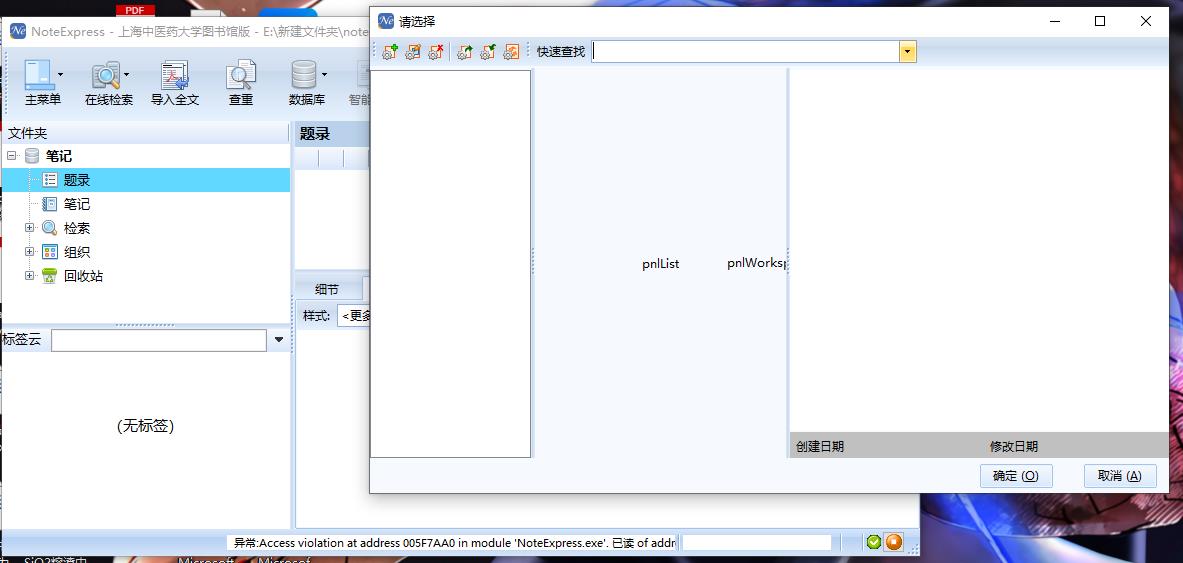Viewport: 1183px width, 563px height.
Task: Click the export (green arrow out) icon in the 请选择 dialog
Action: 465,52
